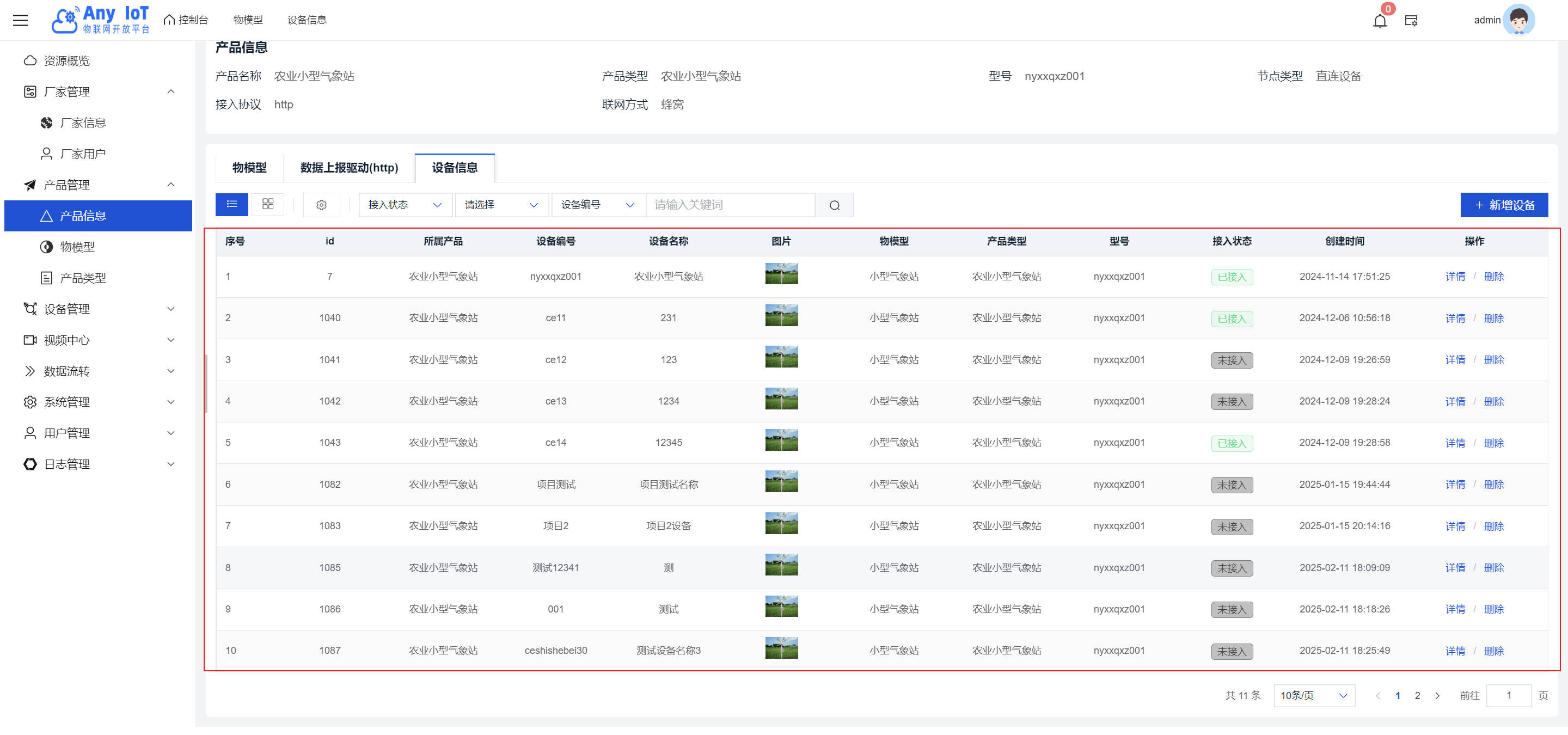Screen dimensions: 1568x735
Task: Toggle the hamburger sidebar menu icon
Action: click(21, 20)
